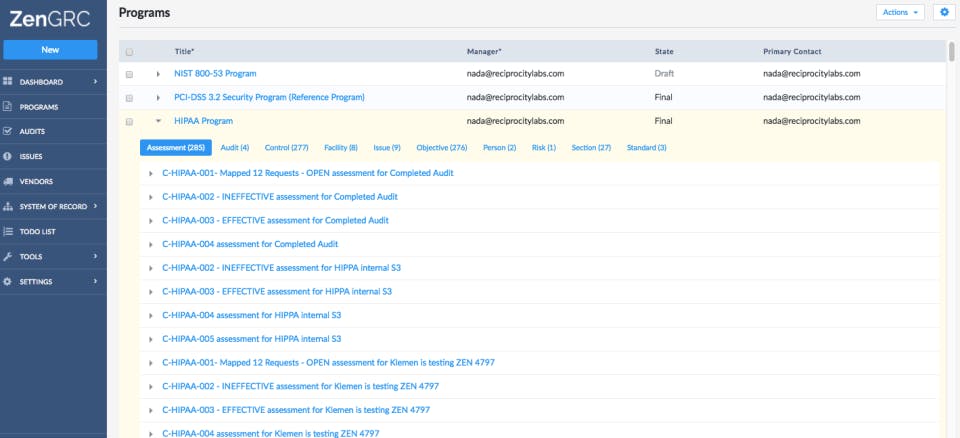Switch to the Section (27) tab

click(591, 148)
